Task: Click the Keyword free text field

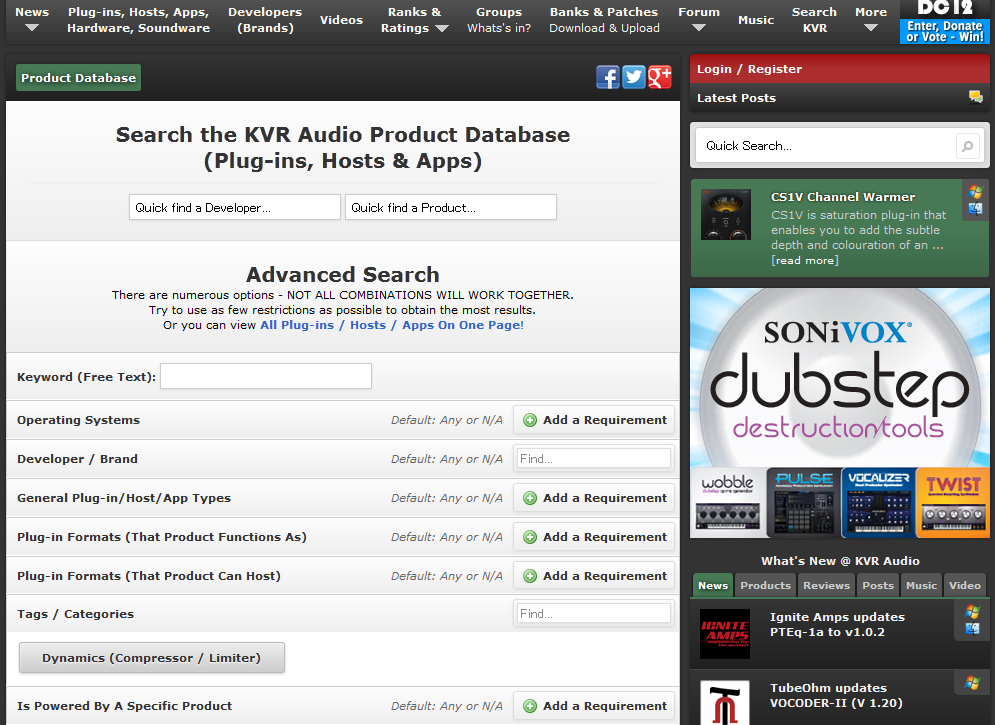Action: 265,376
